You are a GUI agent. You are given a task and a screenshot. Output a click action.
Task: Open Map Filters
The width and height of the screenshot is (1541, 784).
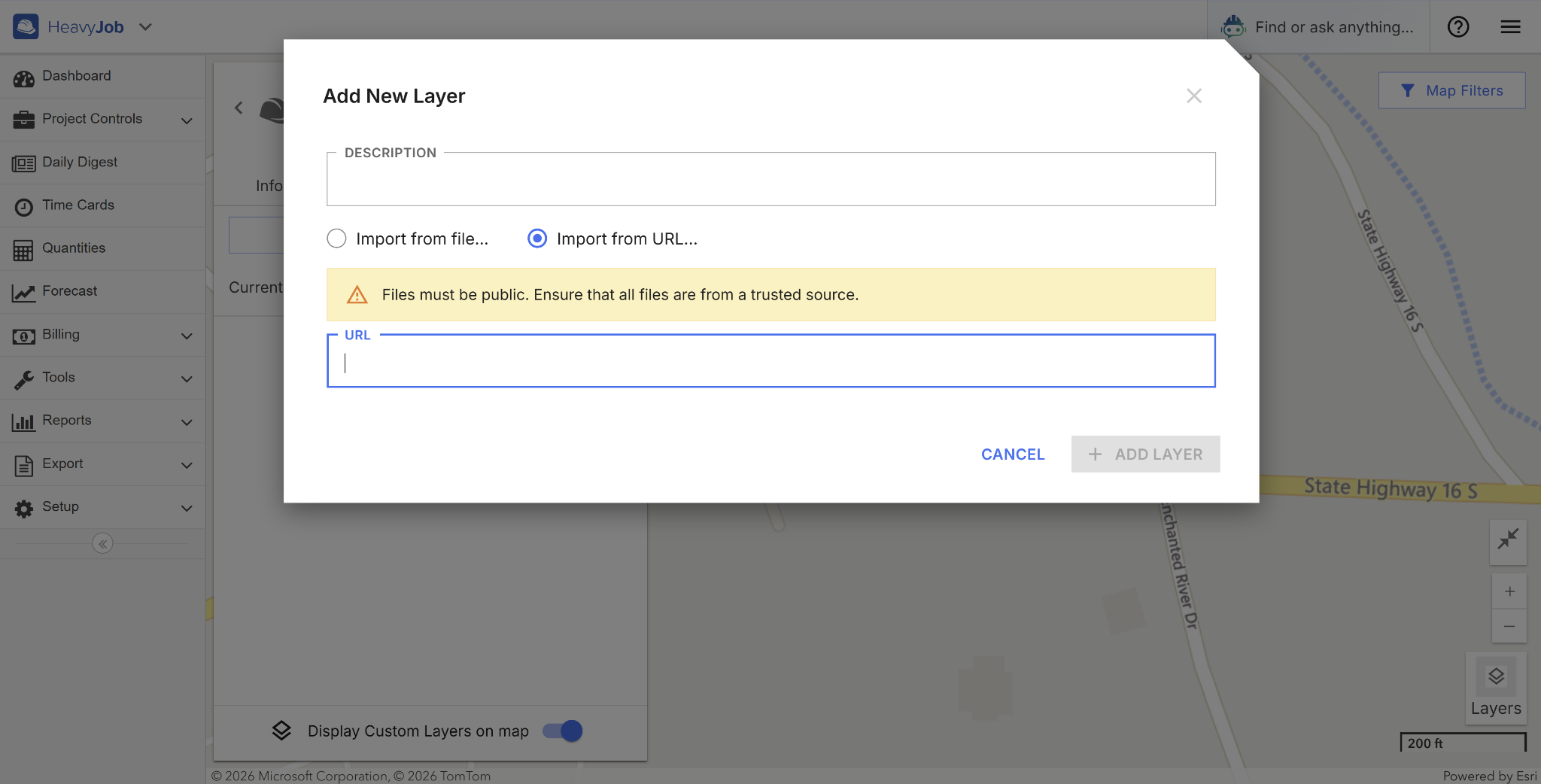[1451, 90]
